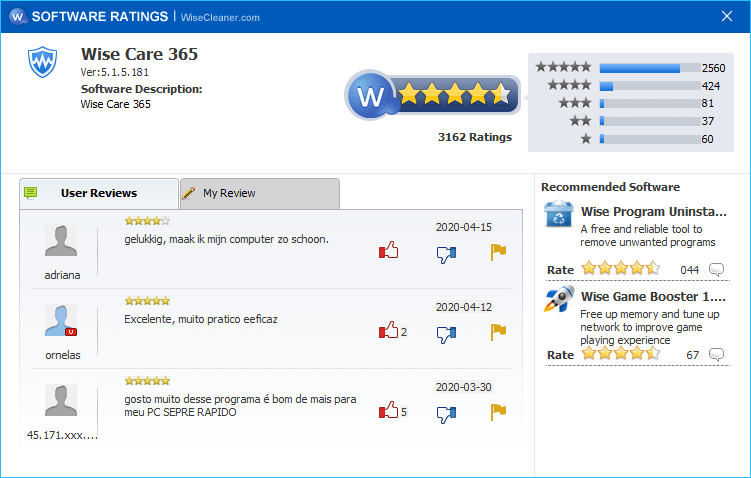
Task: Open the My Review tab
Action: click(x=260, y=193)
